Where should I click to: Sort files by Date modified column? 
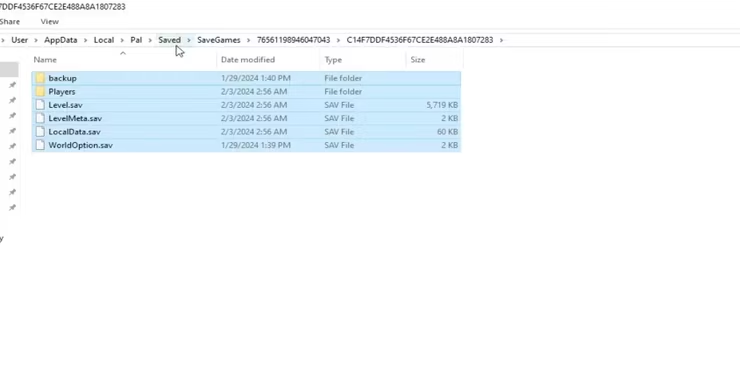coord(268,60)
